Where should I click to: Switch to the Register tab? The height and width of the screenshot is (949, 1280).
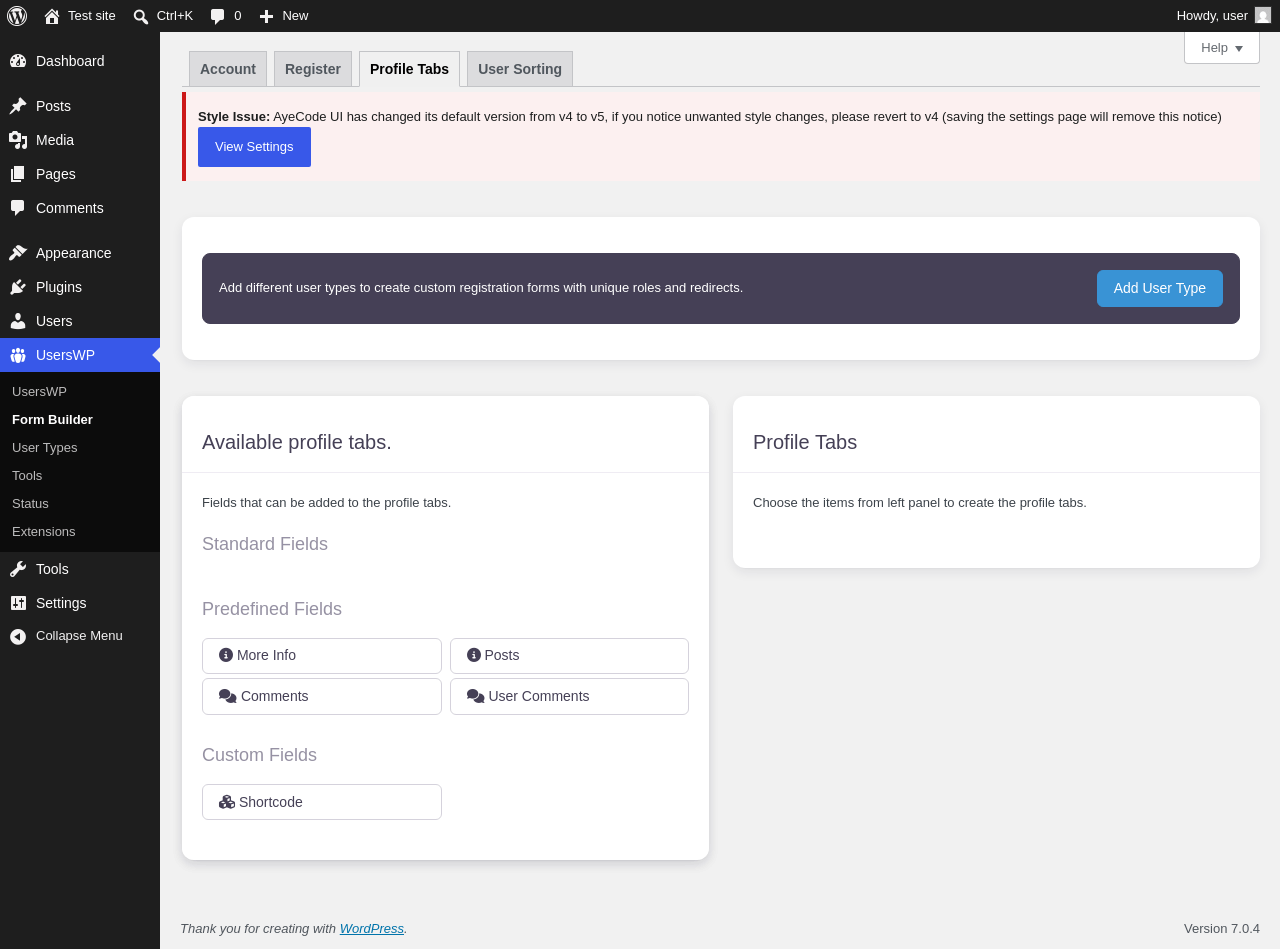(313, 69)
